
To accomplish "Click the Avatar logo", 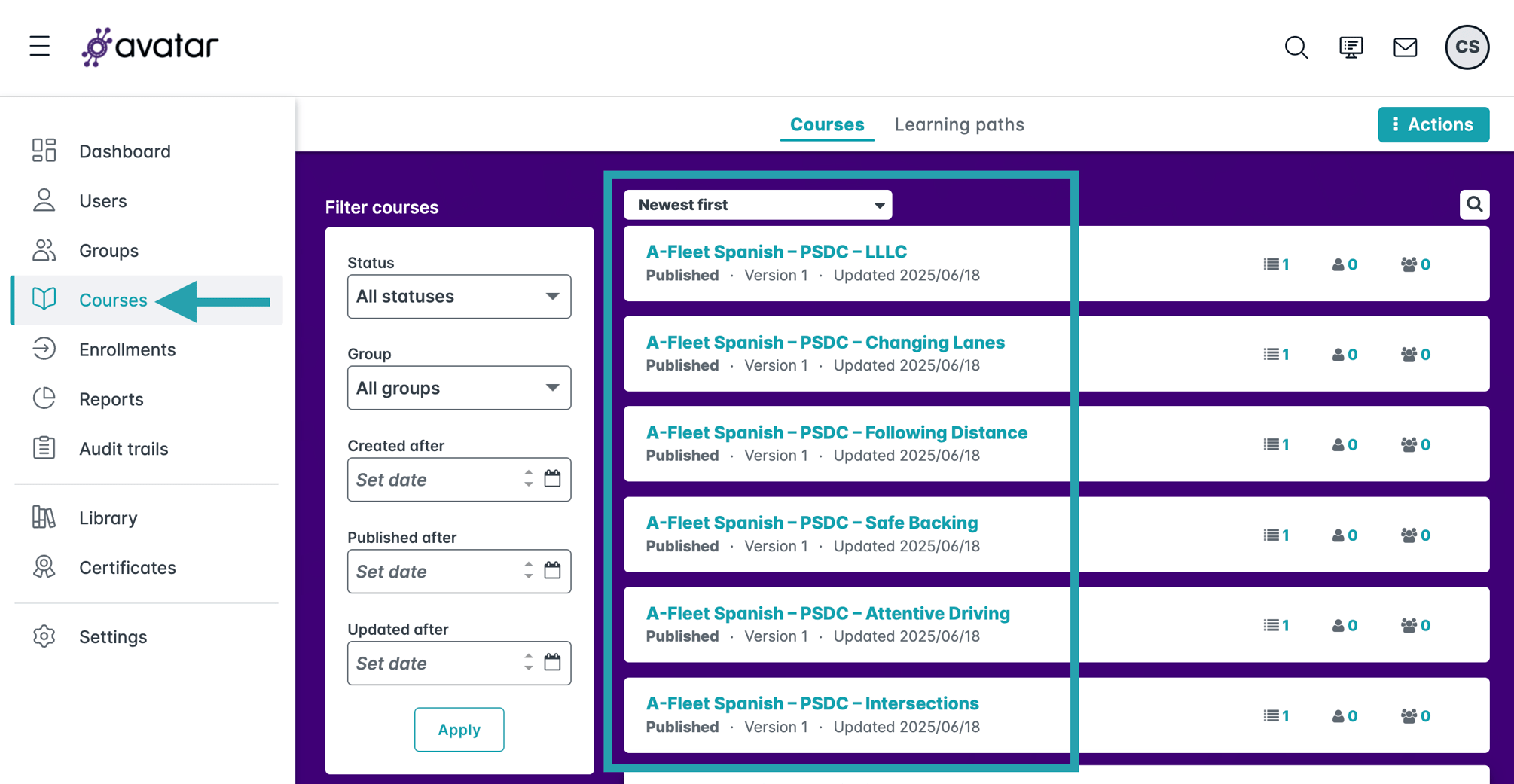I will 150,47.
